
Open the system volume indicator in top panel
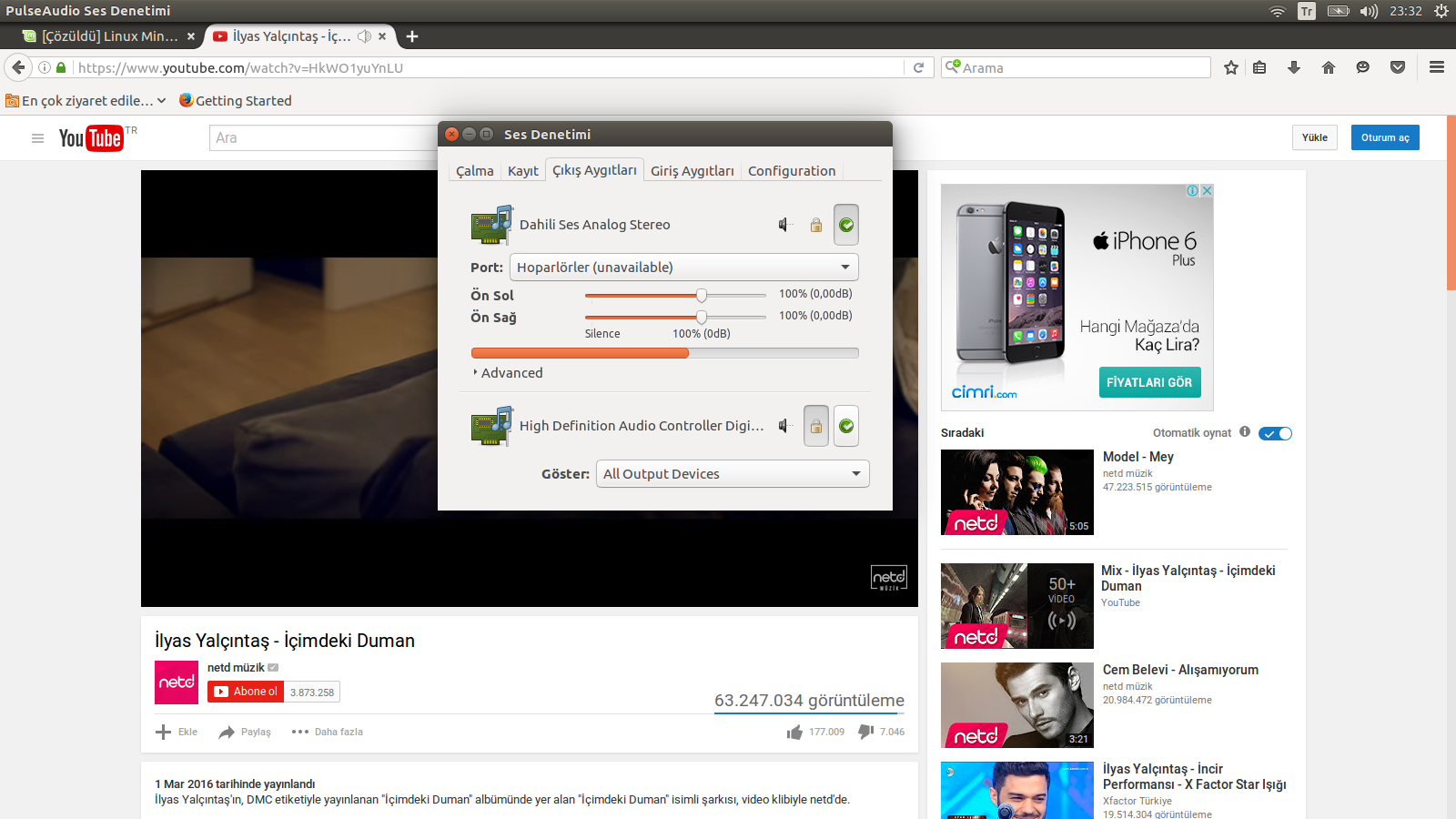point(1369,11)
